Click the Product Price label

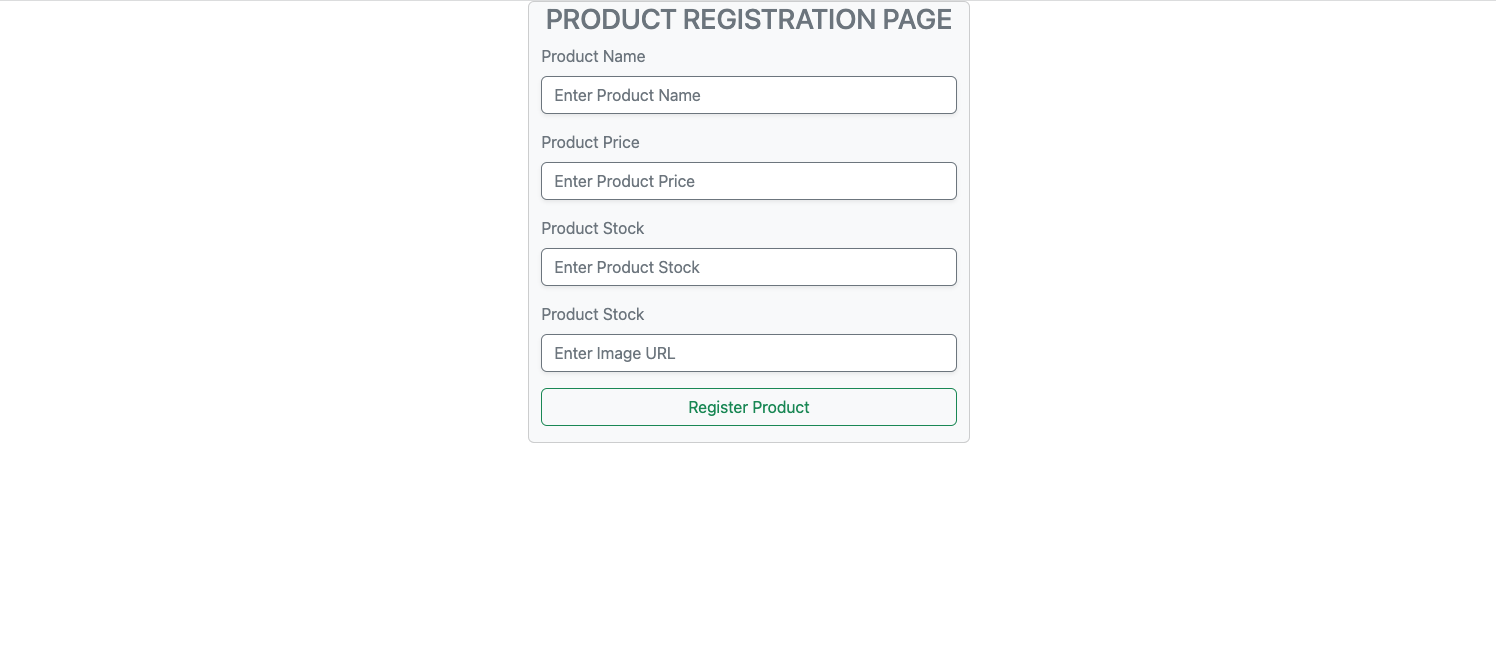pos(590,143)
